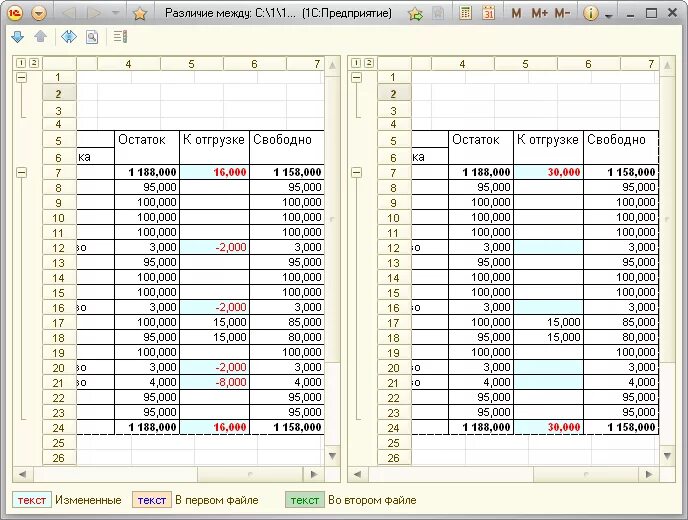Select grouping level 1 in left table
The width and height of the screenshot is (688, 520).
21,63
